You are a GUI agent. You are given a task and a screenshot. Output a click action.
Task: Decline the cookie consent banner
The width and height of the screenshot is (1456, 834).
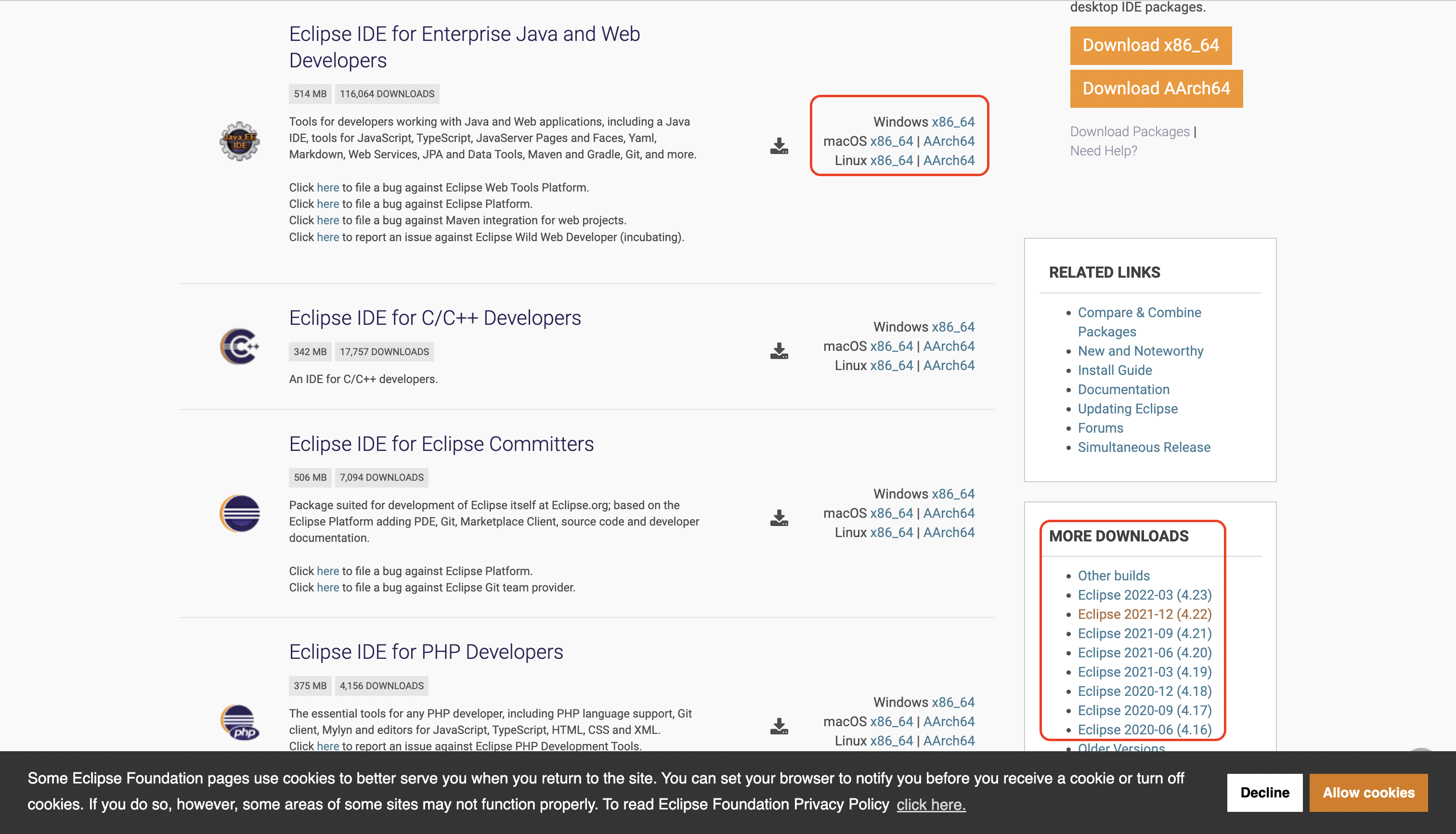[1264, 793]
